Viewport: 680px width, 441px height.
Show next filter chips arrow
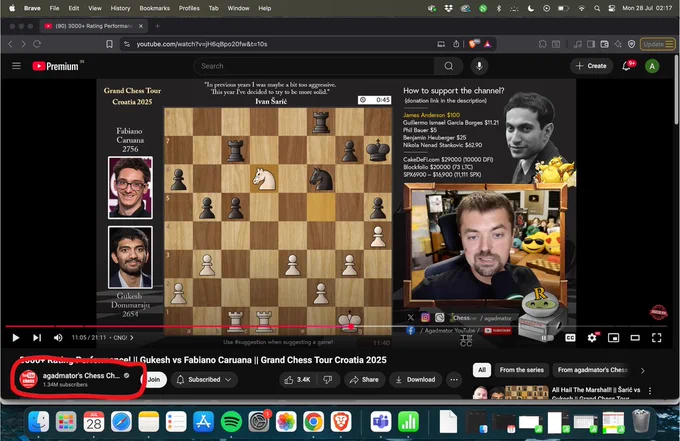(643, 370)
